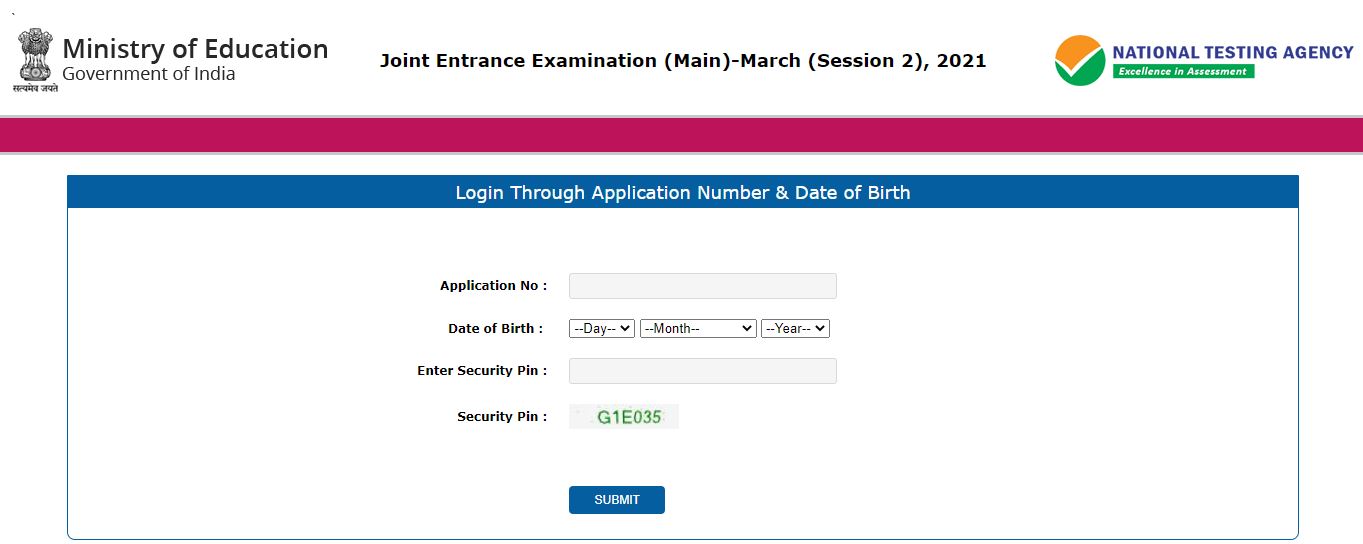The width and height of the screenshot is (1363, 544).
Task: Focus the Enter Security Pin field
Action: pyautogui.click(x=702, y=371)
